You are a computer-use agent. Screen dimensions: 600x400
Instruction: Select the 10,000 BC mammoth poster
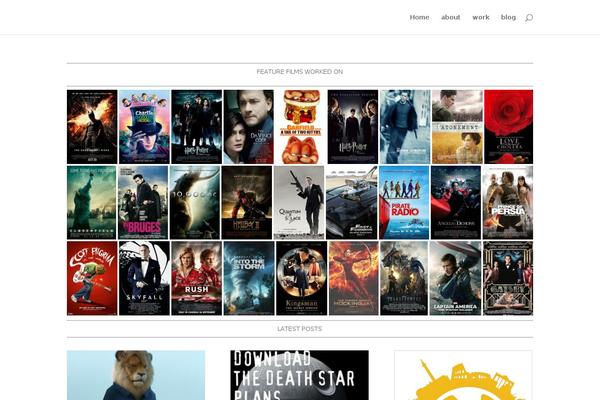coord(195,202)
